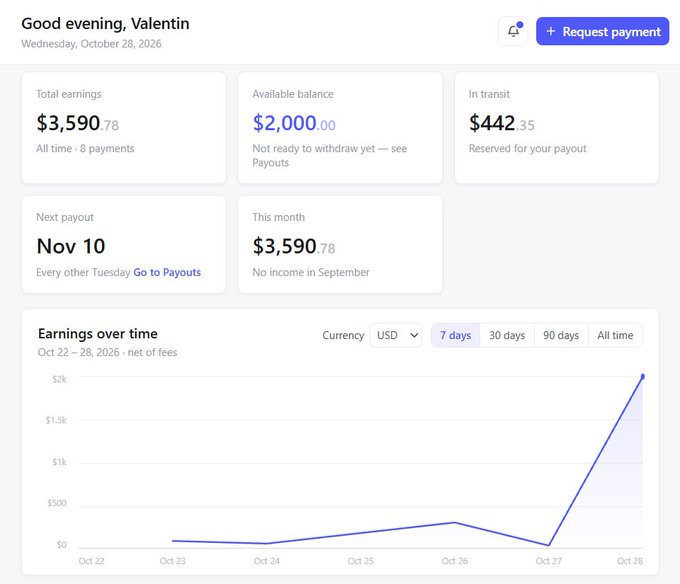Click 'No income in September' text
This screenshot has width=680, height=584.
click(x=311, y=272)
